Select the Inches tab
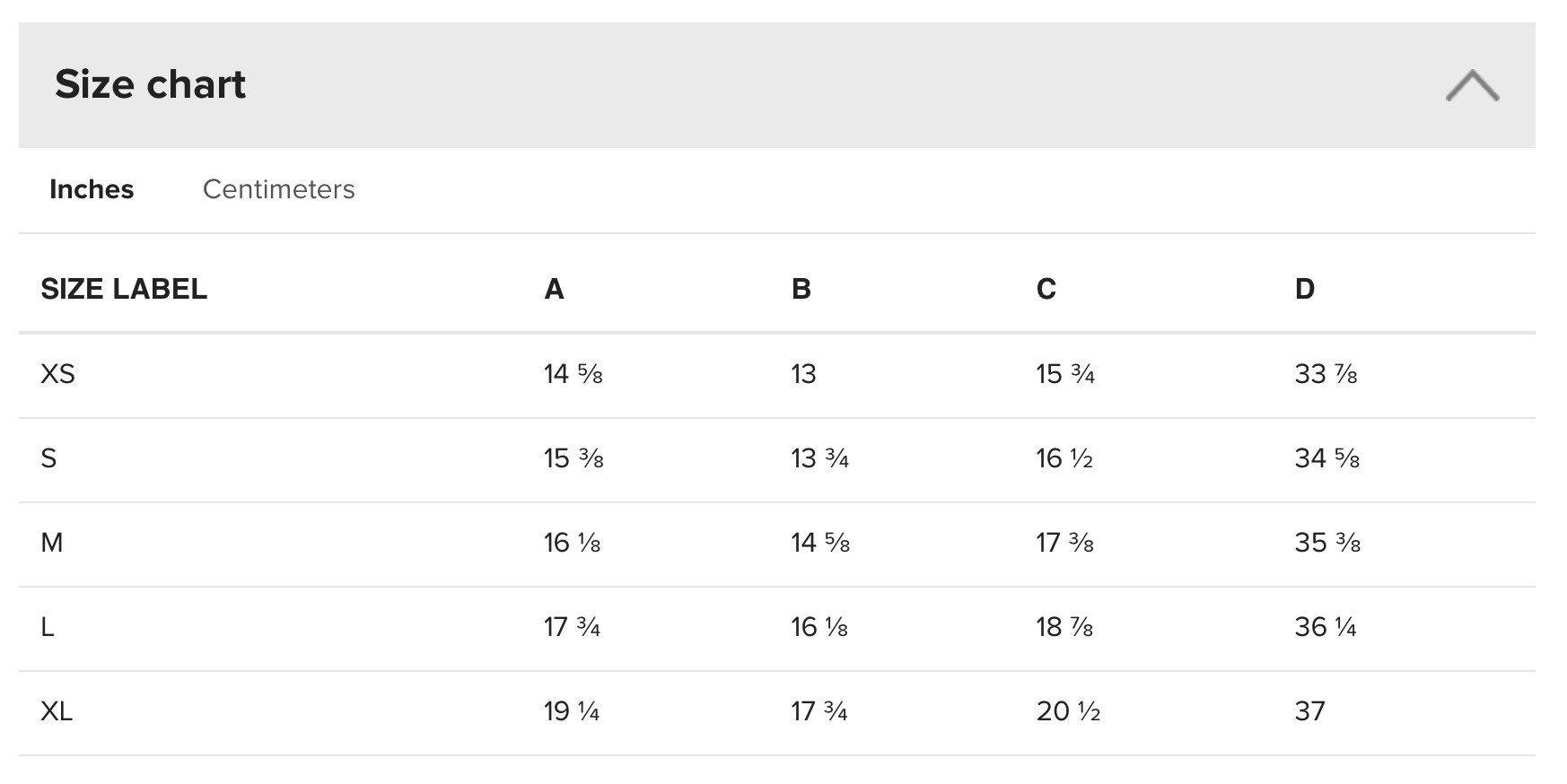 point(92,189)
